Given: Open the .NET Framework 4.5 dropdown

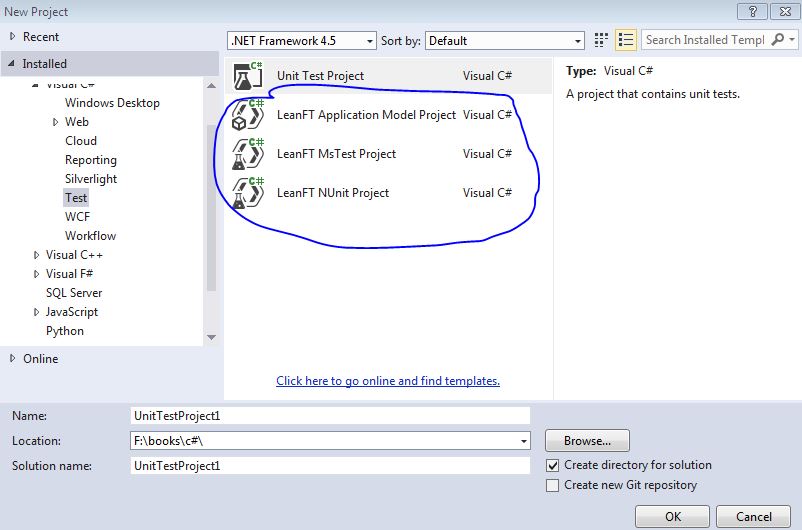Looking at the screenshot, I should coord(302,41).
